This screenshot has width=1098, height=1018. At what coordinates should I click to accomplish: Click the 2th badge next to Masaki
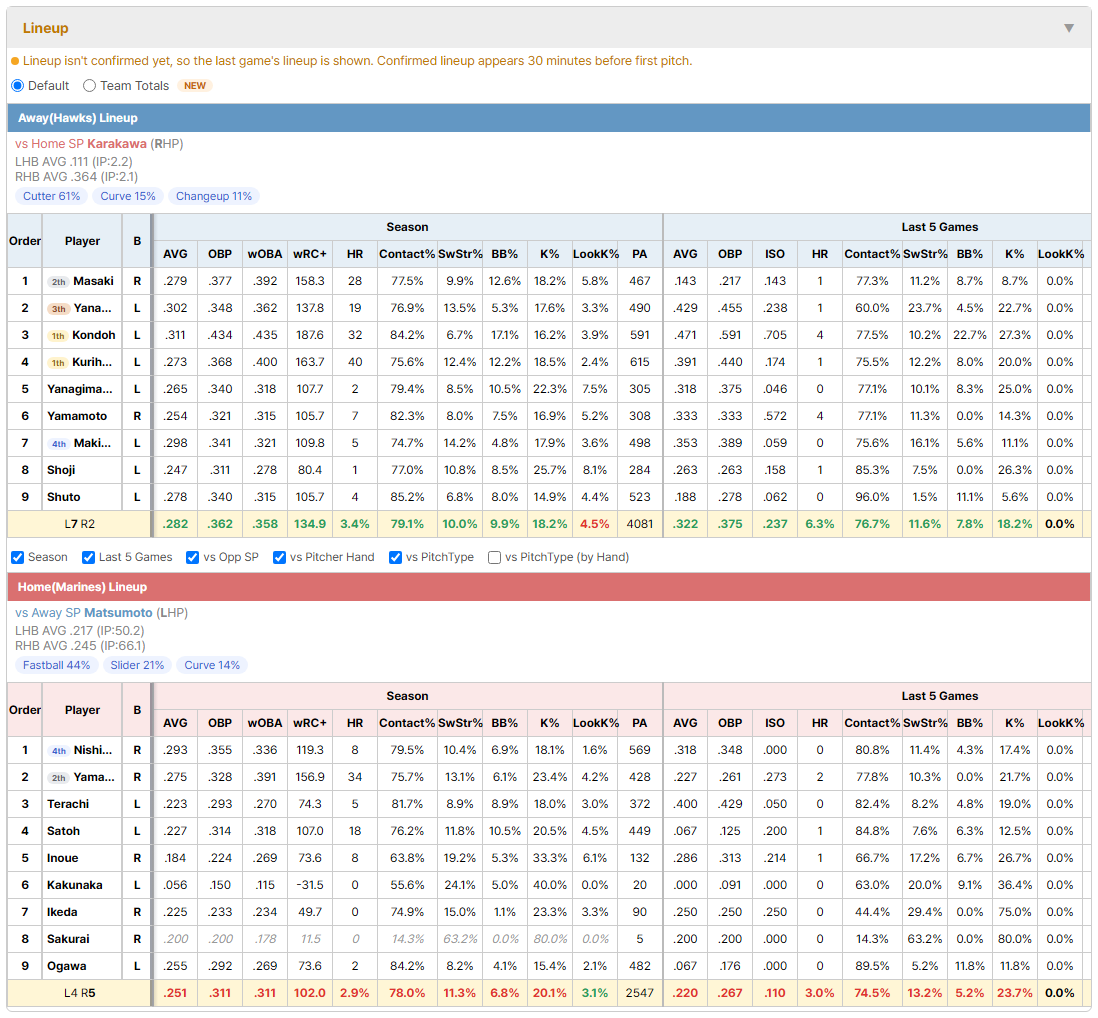58,281
